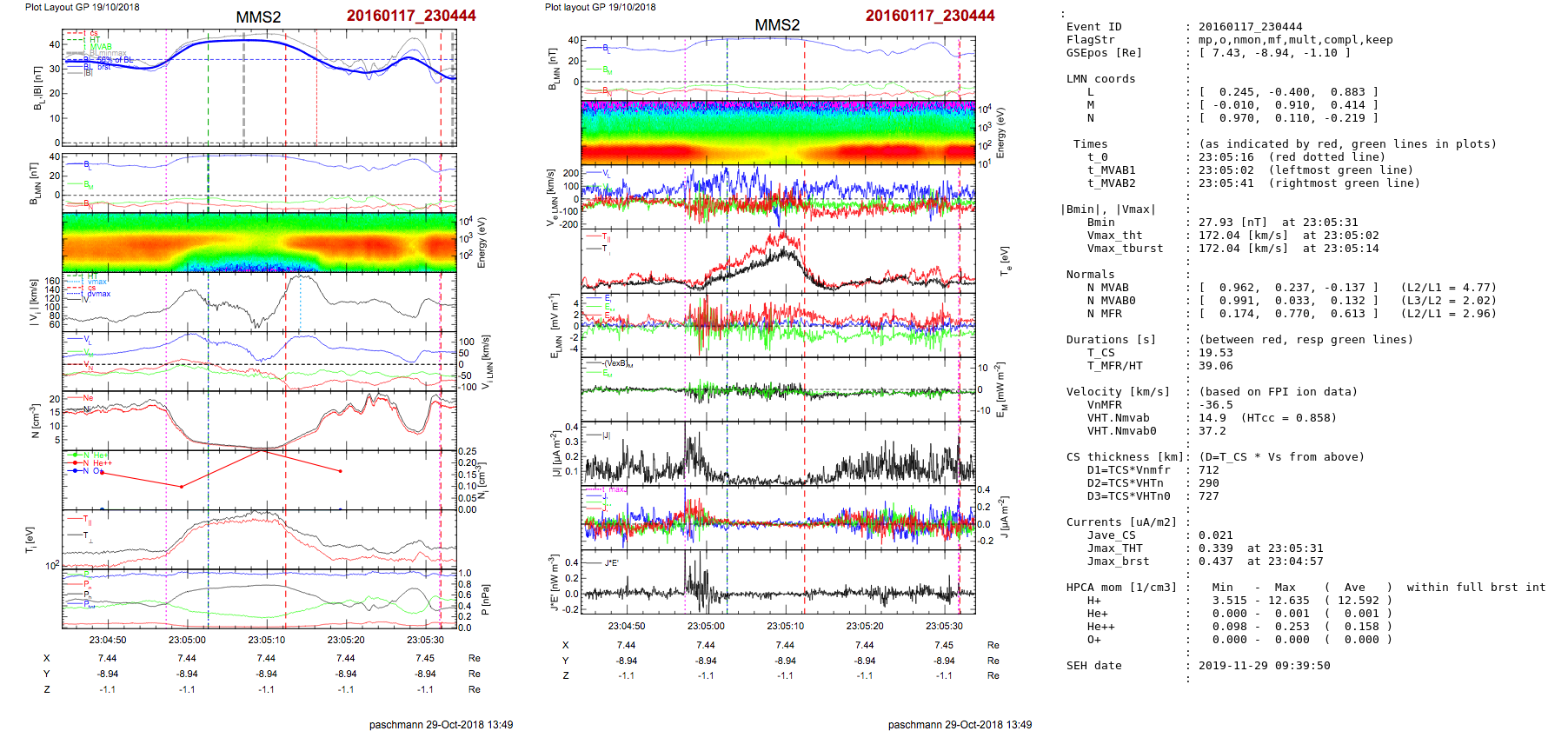Screen dimensions: 1568x731
Task: Click the J*E panel at middle plot bottom
Action: point(778,581)
